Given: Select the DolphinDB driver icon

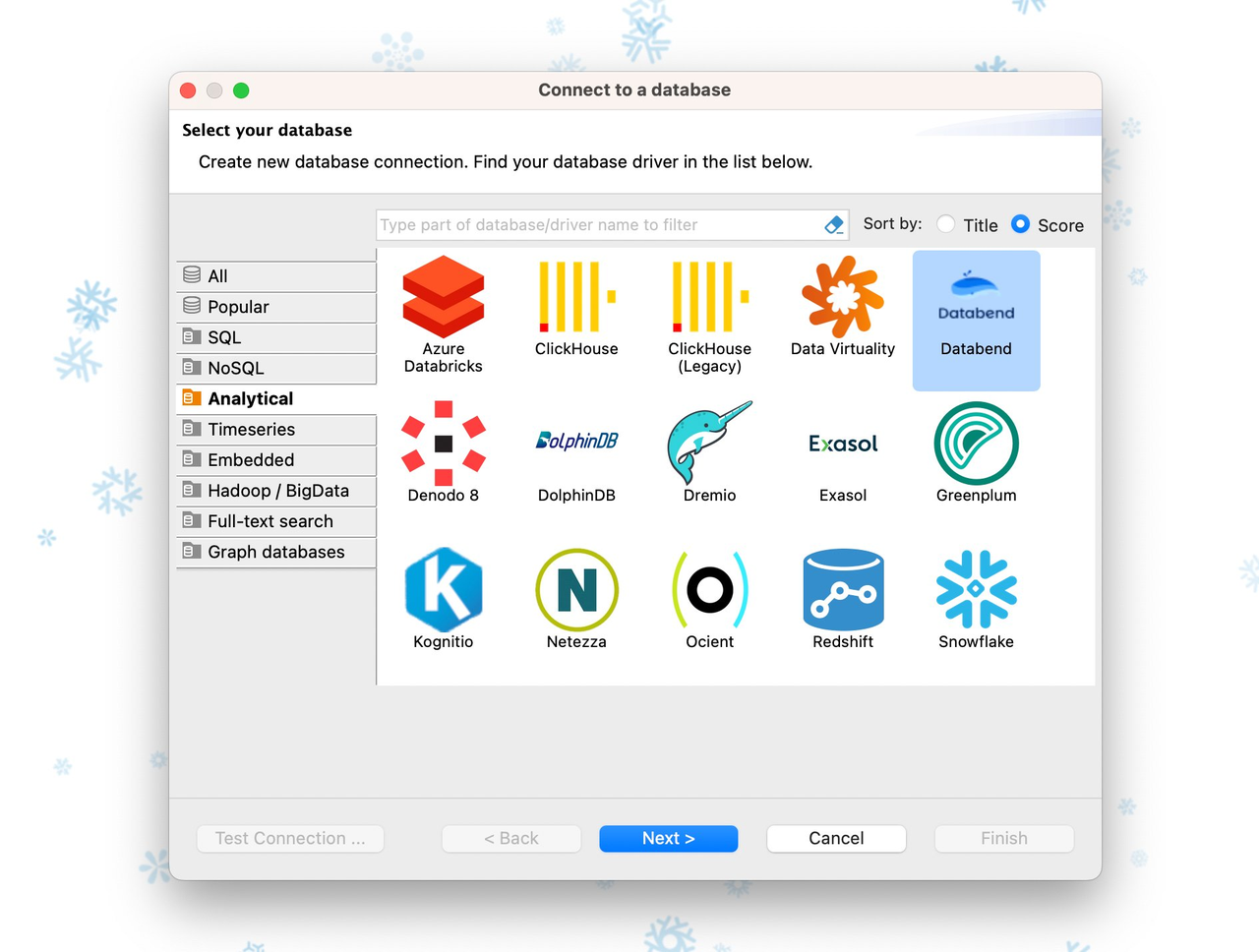Looking at the screenshot, I should coord(576,441).
